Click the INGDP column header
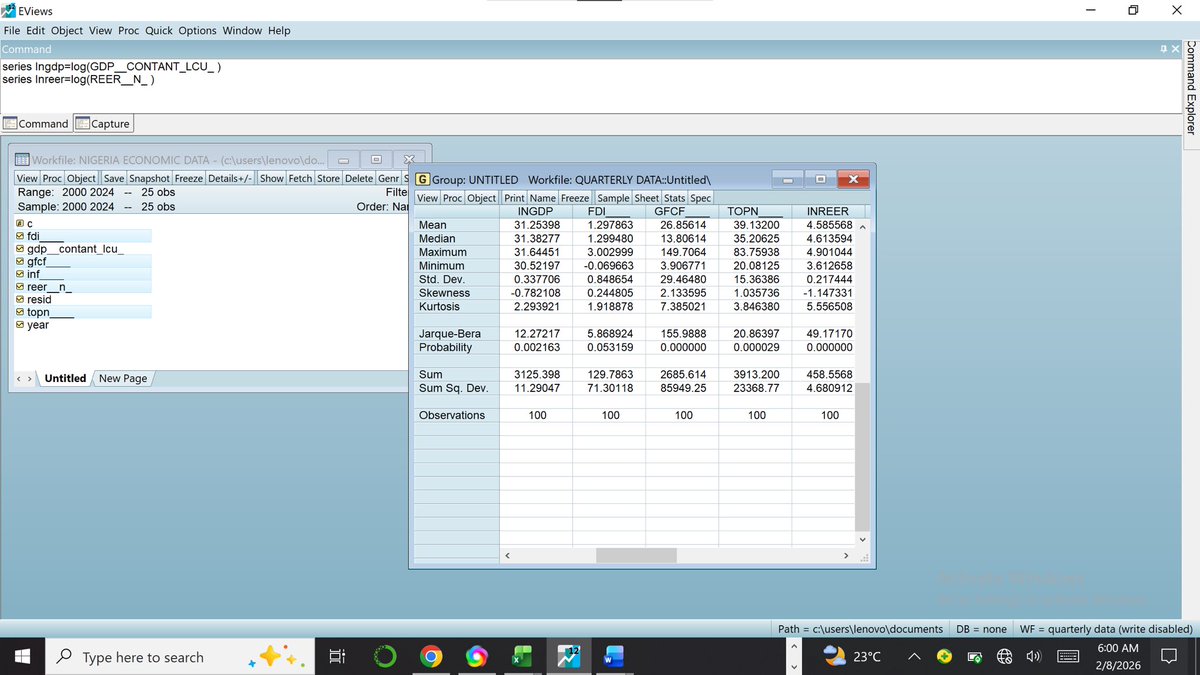This screenshot has height=675, width=1200. (536, 211)
